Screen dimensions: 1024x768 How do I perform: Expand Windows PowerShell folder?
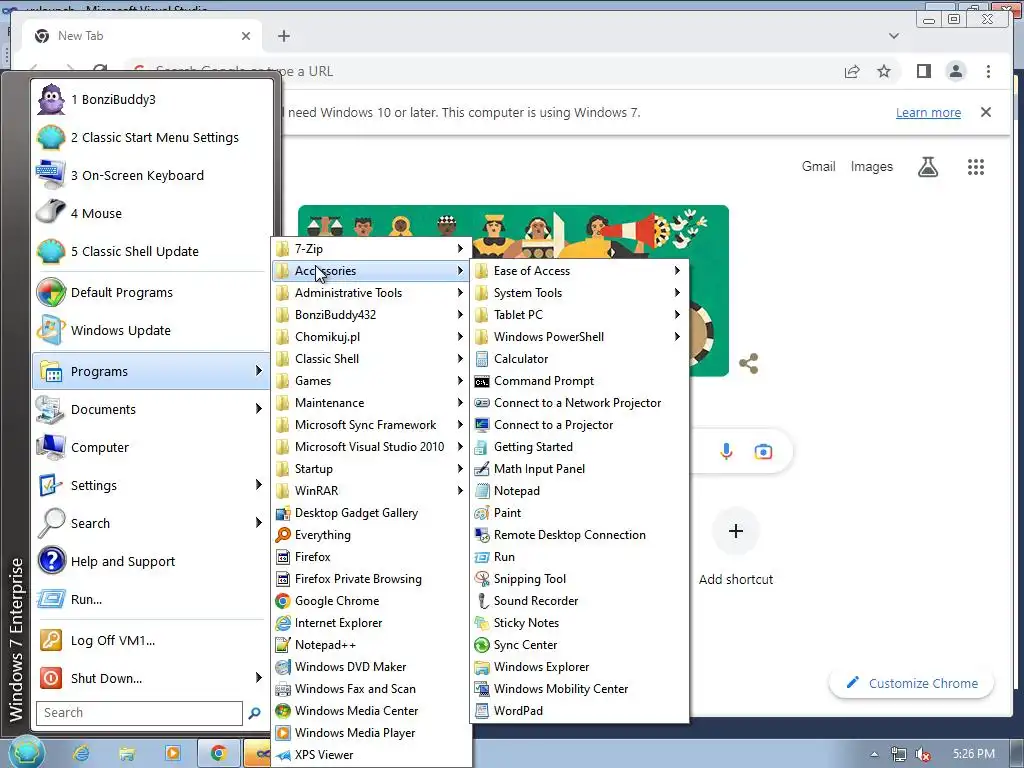579,337
